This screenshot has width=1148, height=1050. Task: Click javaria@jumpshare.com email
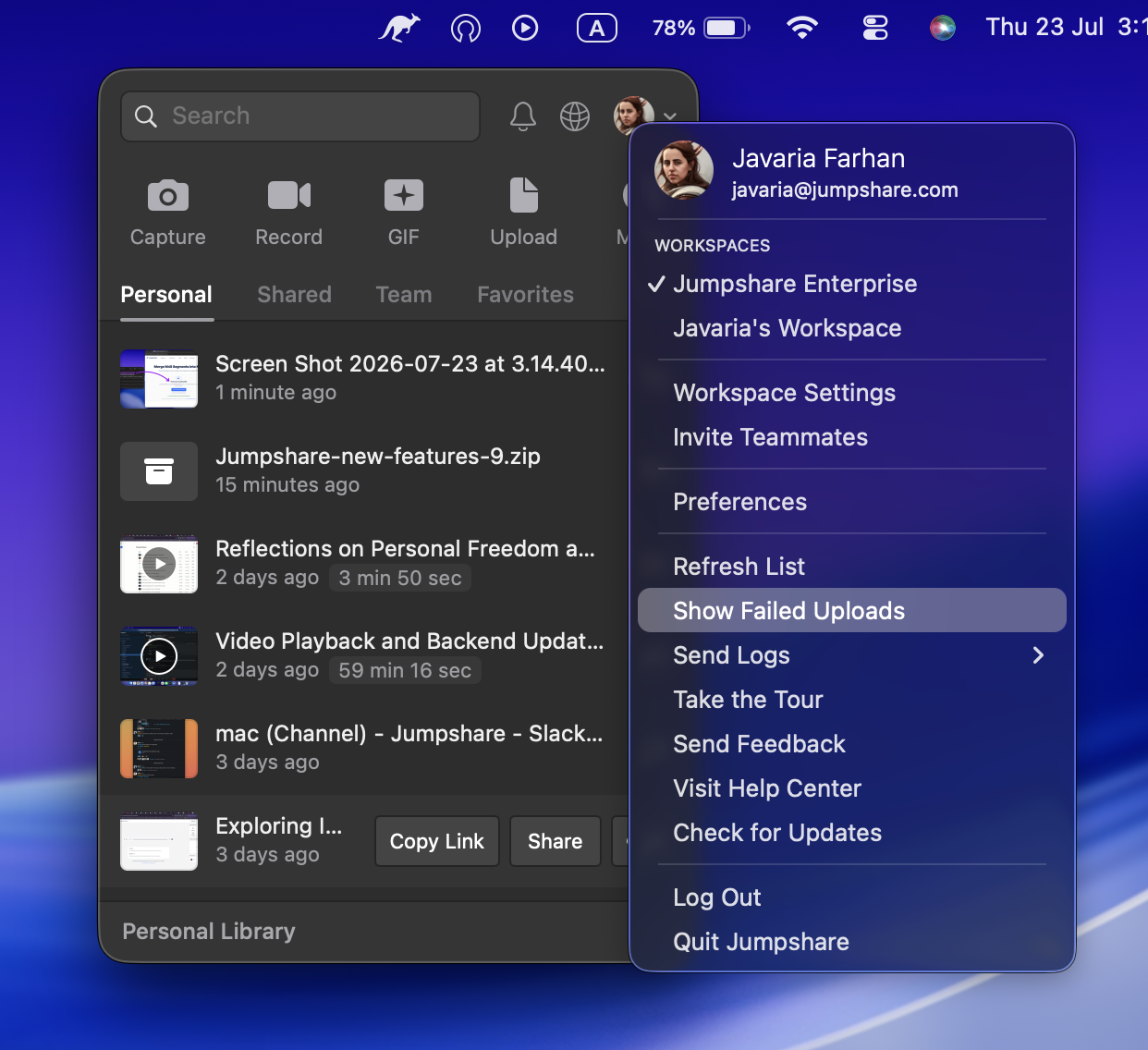[x=845, y=190]
